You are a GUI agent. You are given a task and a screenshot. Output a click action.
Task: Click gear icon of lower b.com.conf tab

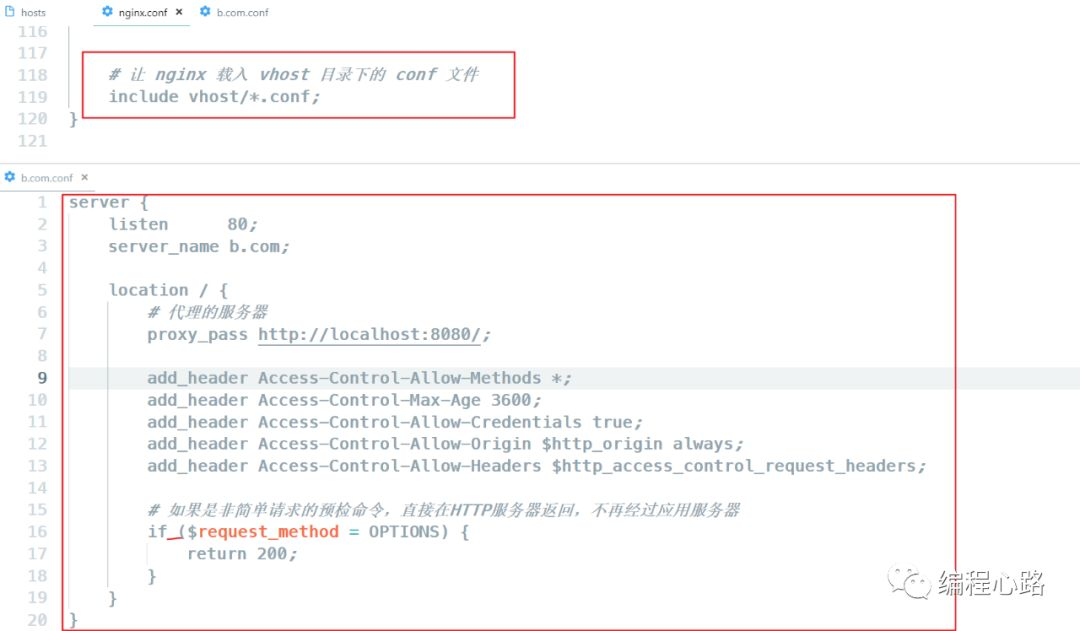click(10, 177)
